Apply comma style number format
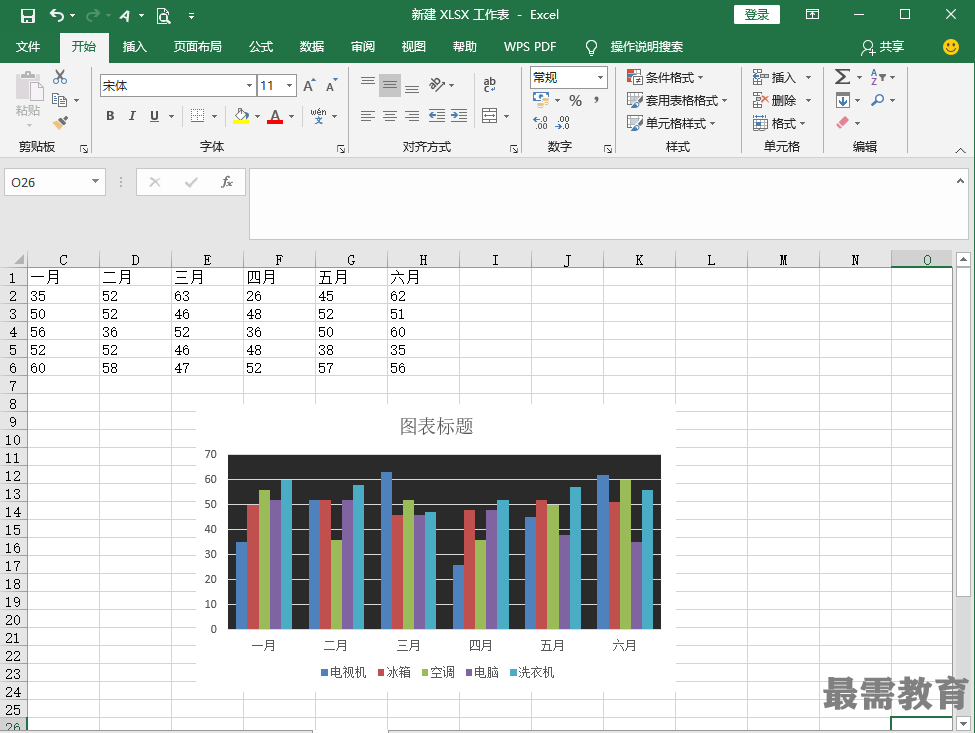Viewport: 975px width, 733px height. [596, 100]
